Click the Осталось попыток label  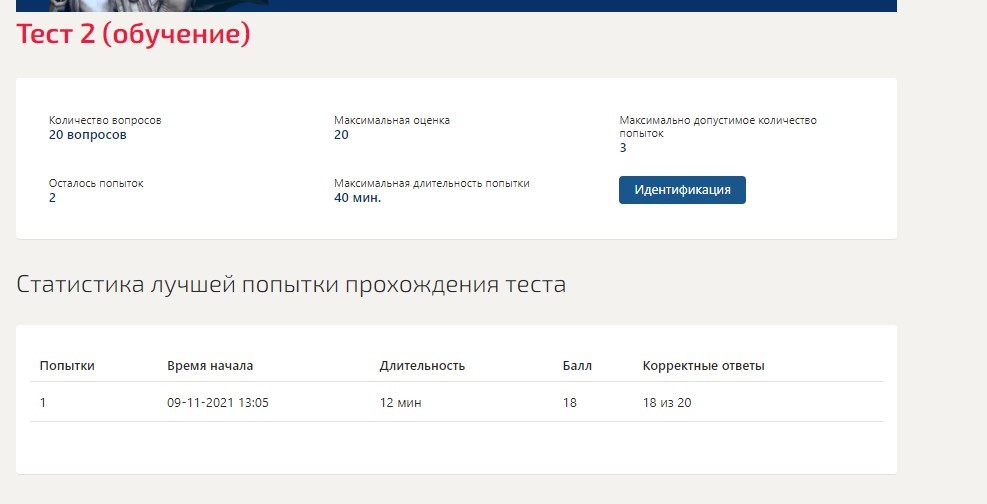[x=96, y=183]
